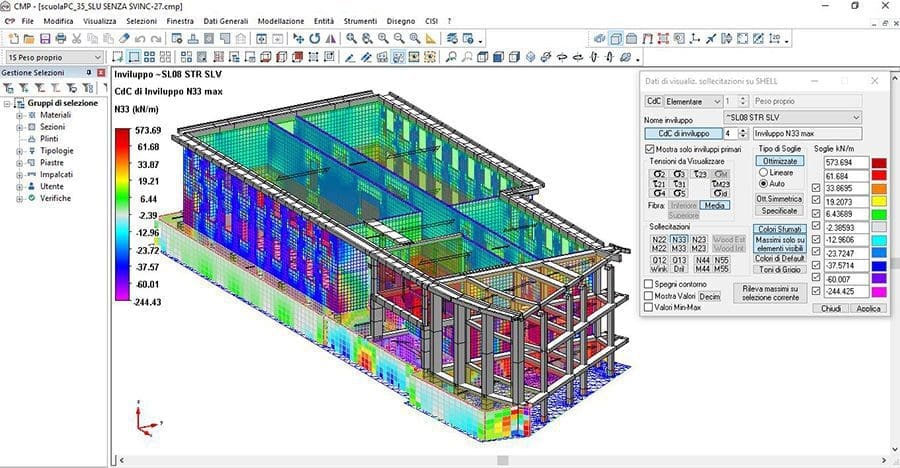
Task: Click the pencil draw icon
Action: click(x=350, y=57)
